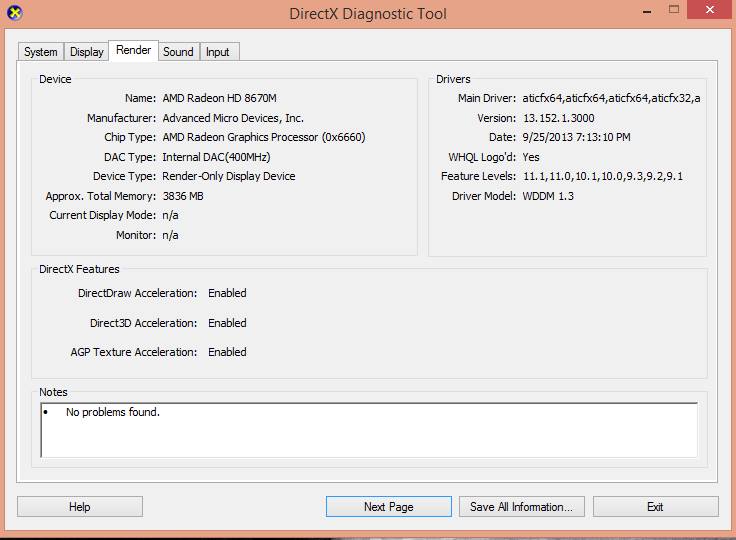Click driver model 'WDDM 1.3'
Screen dimensions: 736x540
coord(548,196)
